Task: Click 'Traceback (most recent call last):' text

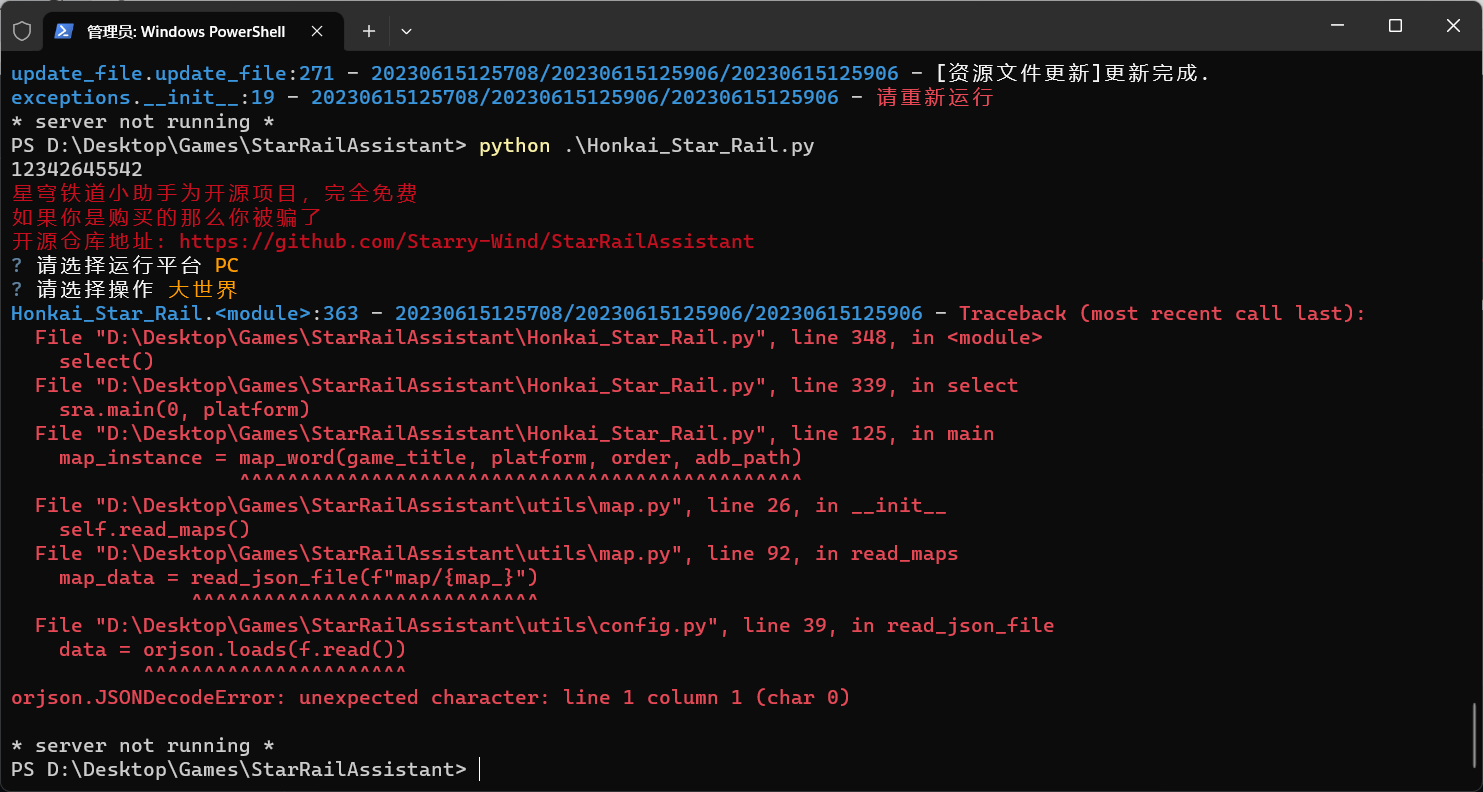Action: [1163, 313]
